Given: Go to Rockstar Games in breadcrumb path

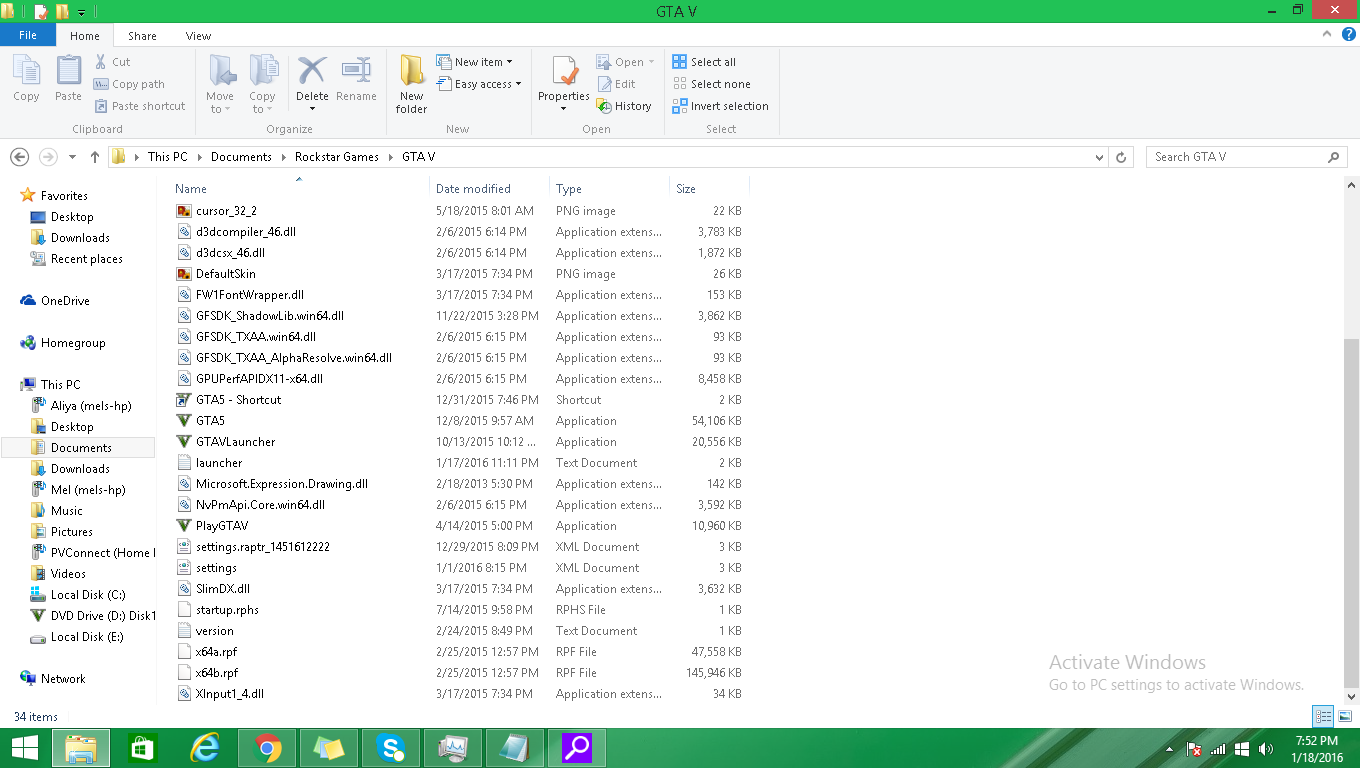Looking at the screenshot, I should tap(336, 157).
